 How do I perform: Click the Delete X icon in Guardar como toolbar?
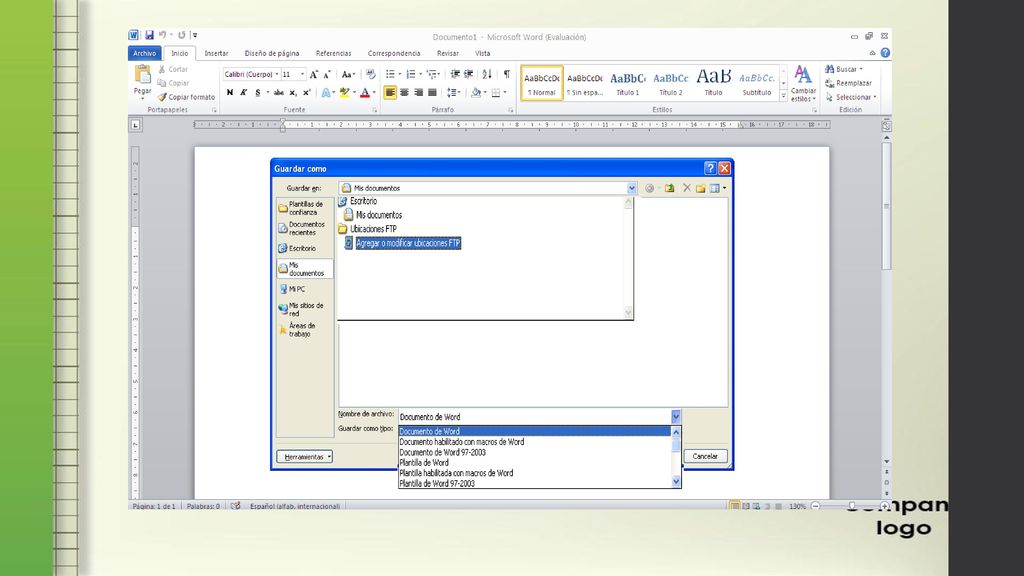point(686,188)
